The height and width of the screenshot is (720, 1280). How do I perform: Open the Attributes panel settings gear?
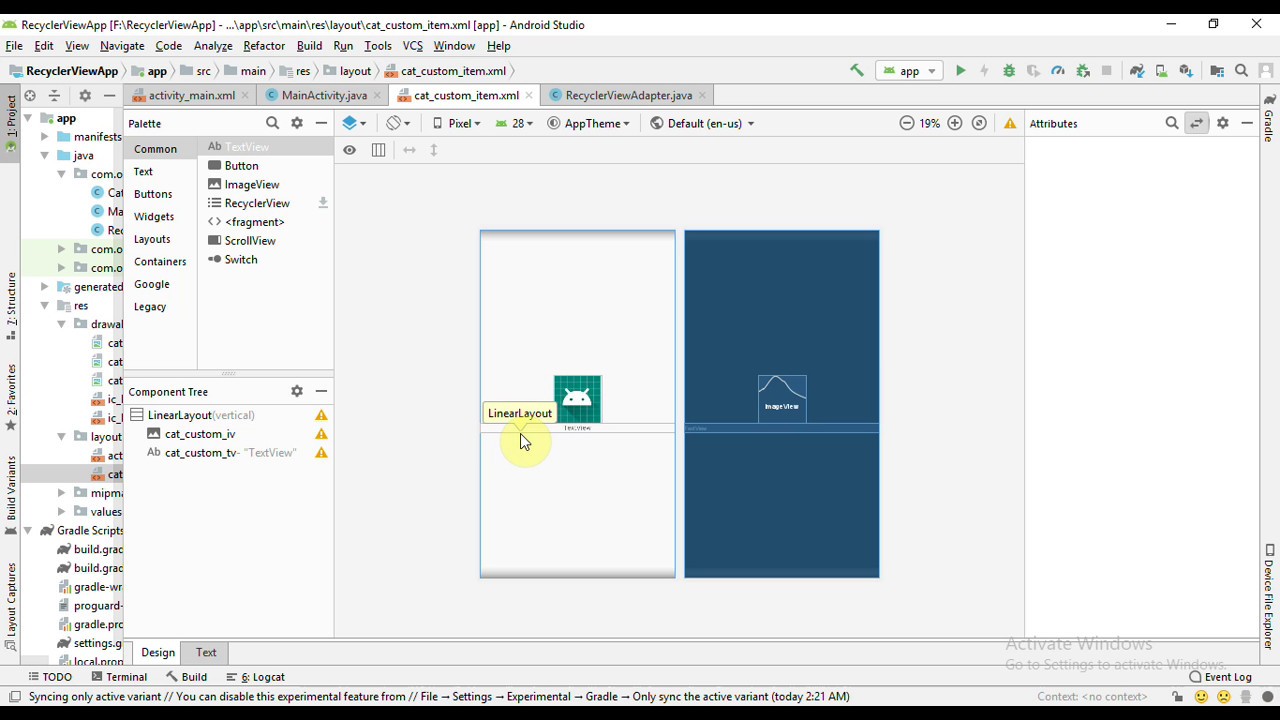point(1223,123)
